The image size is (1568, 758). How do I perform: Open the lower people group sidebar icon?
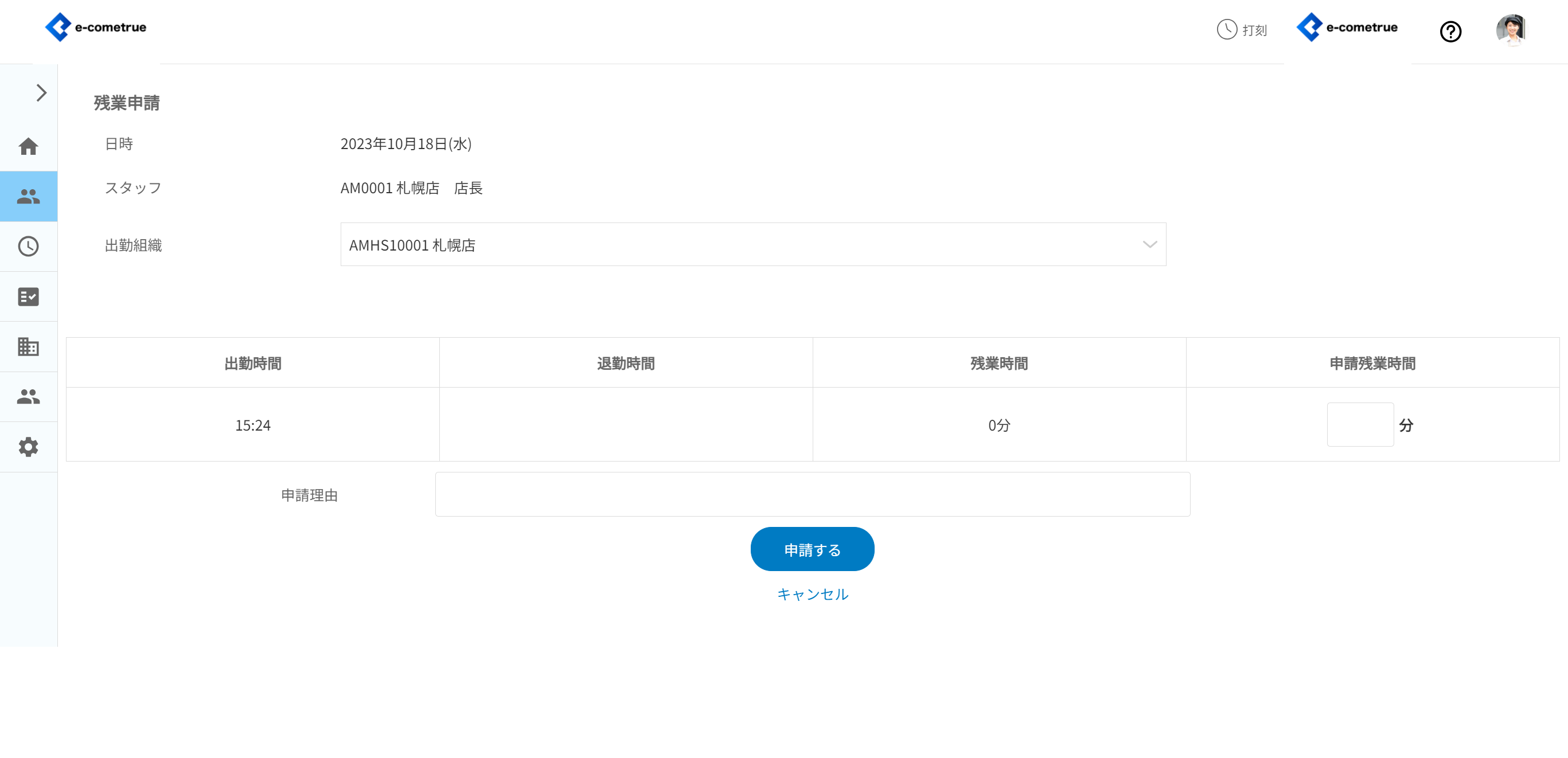point(28,397)
